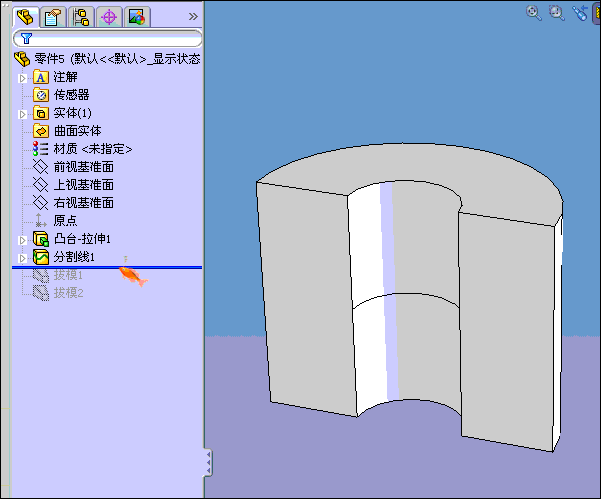Click the suppressed 拔模2 draft icon
Viewport: 601px width, 499px height.
41,293
